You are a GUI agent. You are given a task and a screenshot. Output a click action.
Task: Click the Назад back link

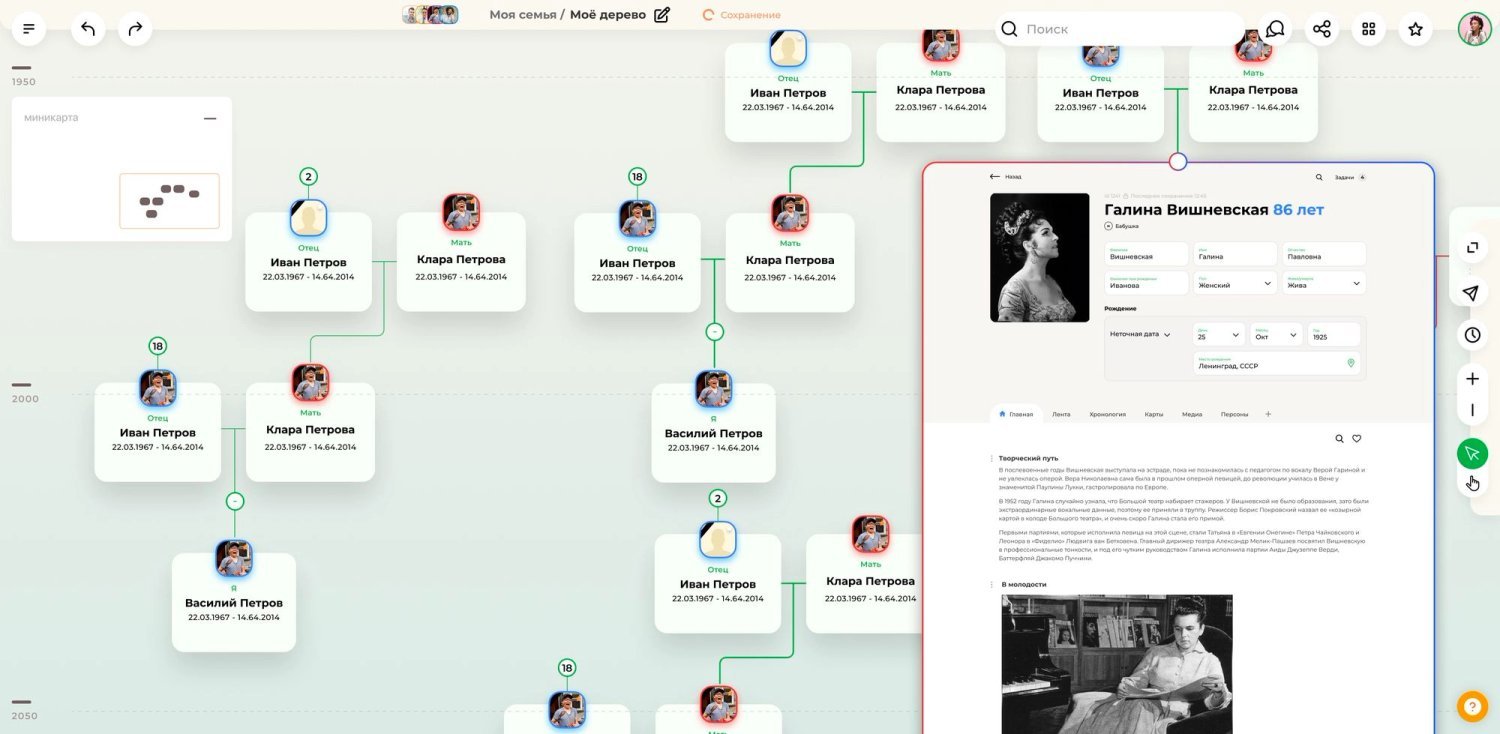coord(1006,176)
